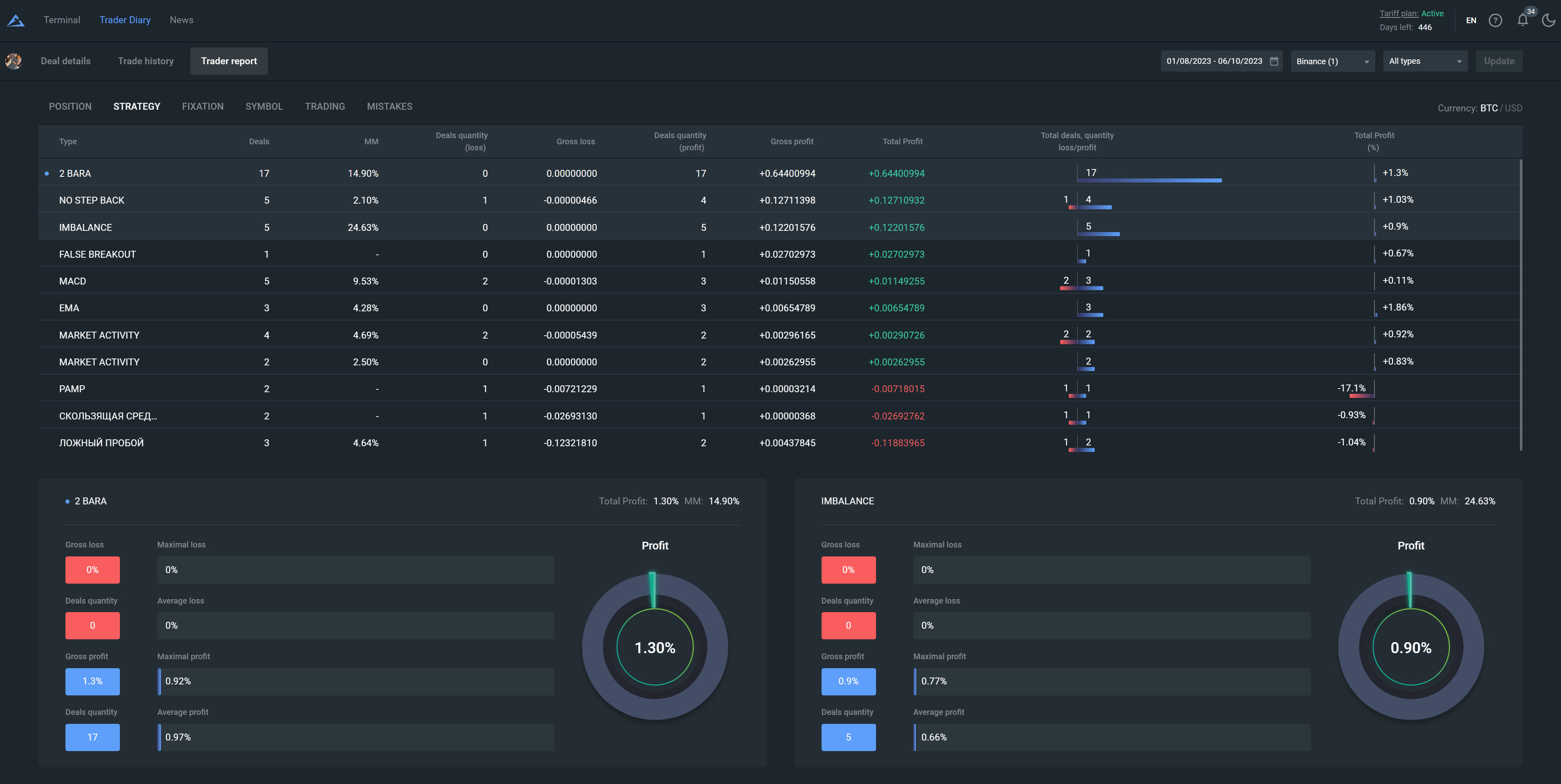Click the strategy table vertical scrollbar

click(1520, 303)
